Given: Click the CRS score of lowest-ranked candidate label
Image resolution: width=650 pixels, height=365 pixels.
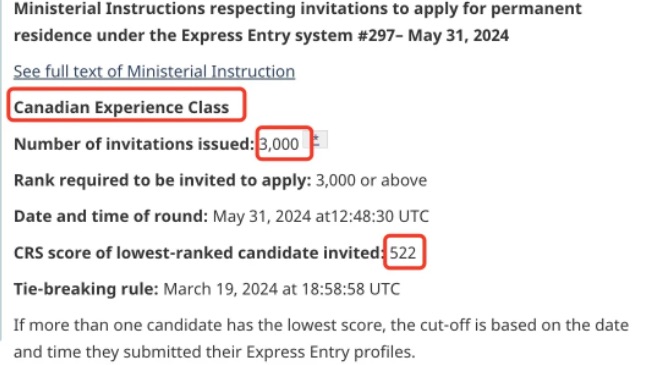Looking at the screenshot, I should tap(199, 253).
